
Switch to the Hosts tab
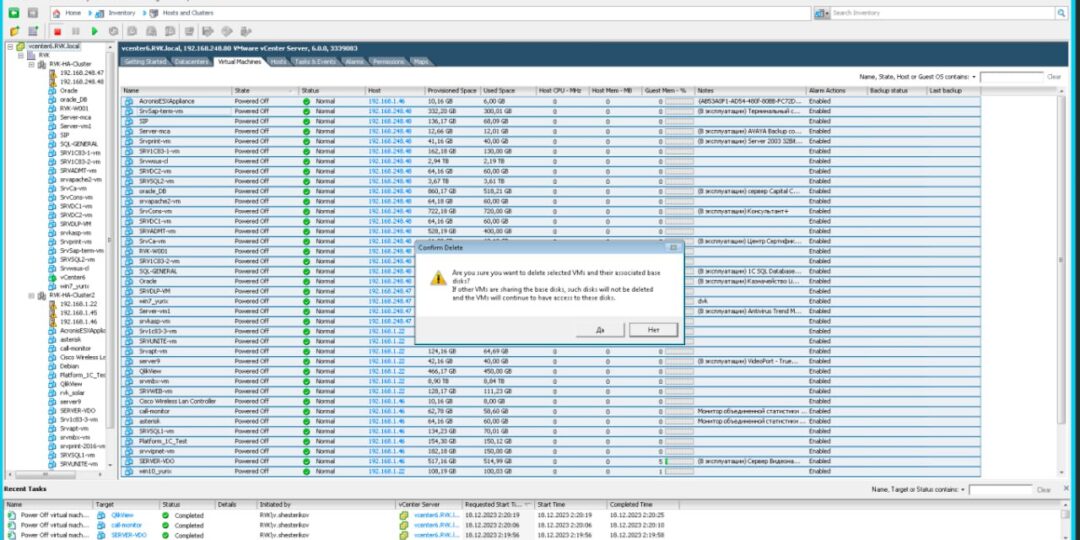[x=279, y=62]
